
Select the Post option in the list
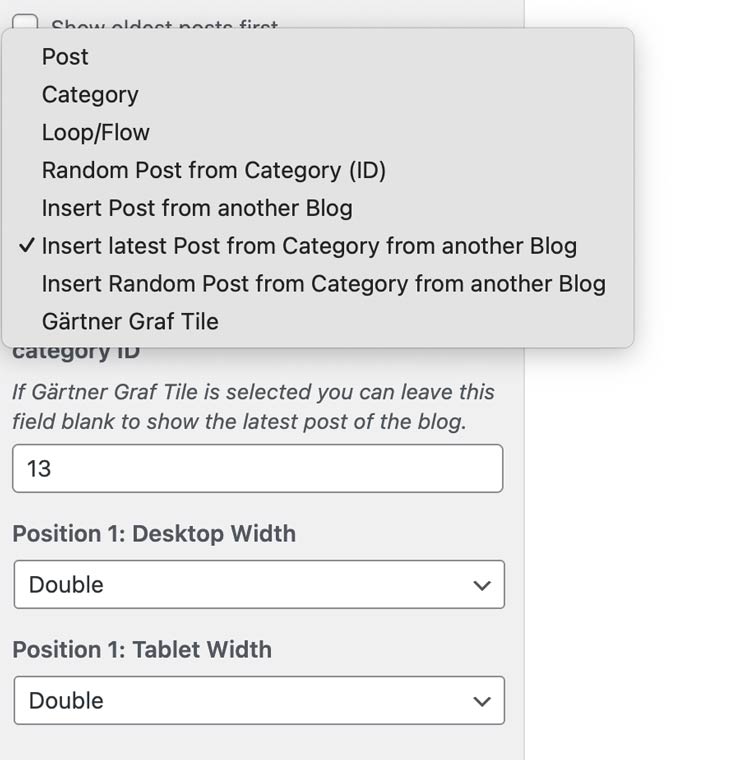(65, 57)
